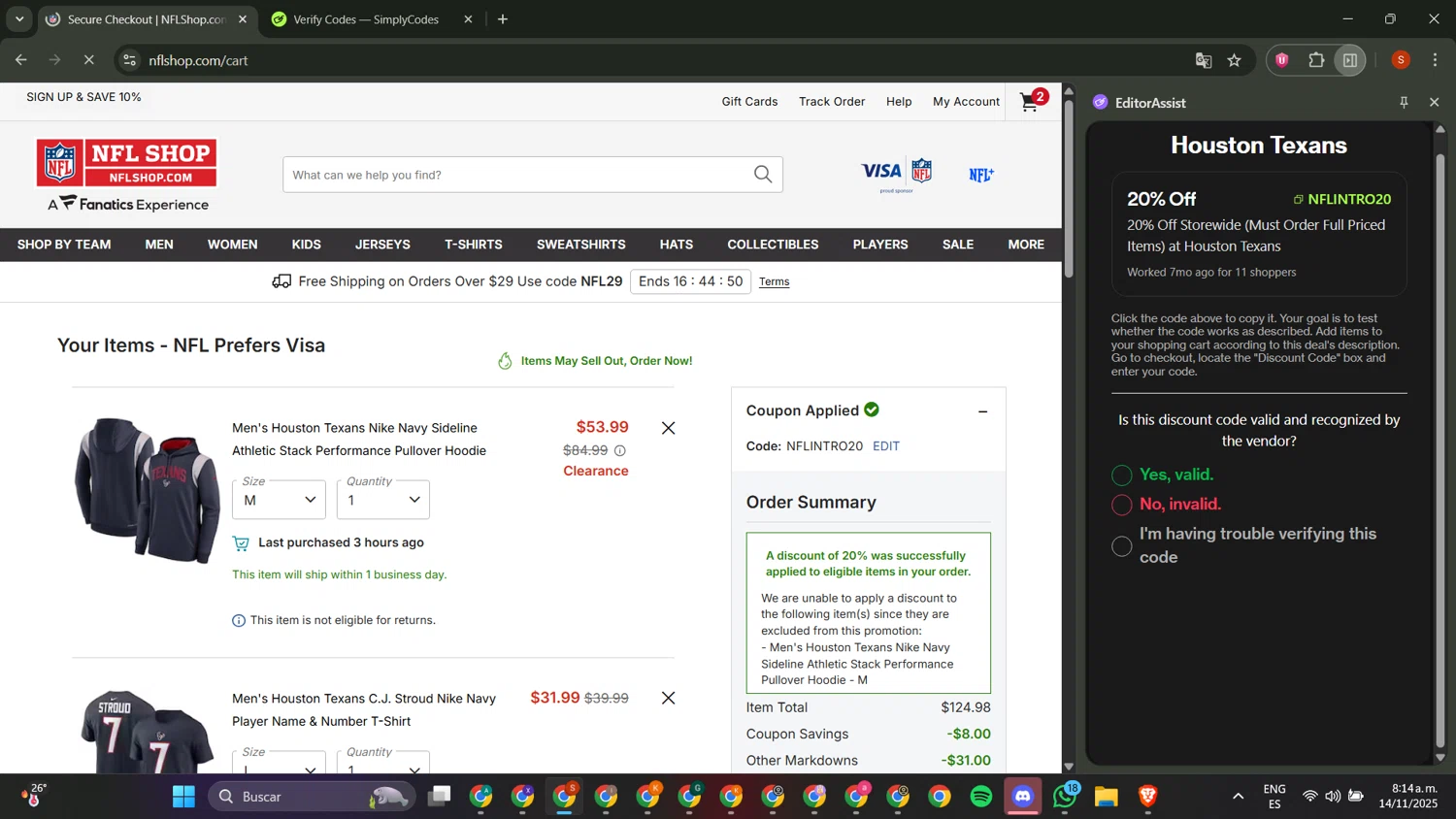Open WhatsApp from the taskbar
The width and height of the screenshot is (1456, 819).
1065,797
